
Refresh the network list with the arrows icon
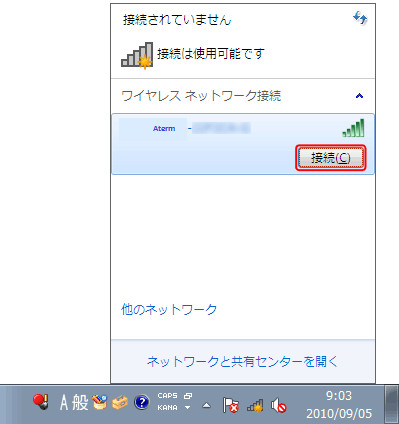pyautogui.click(x=360, y=18)
